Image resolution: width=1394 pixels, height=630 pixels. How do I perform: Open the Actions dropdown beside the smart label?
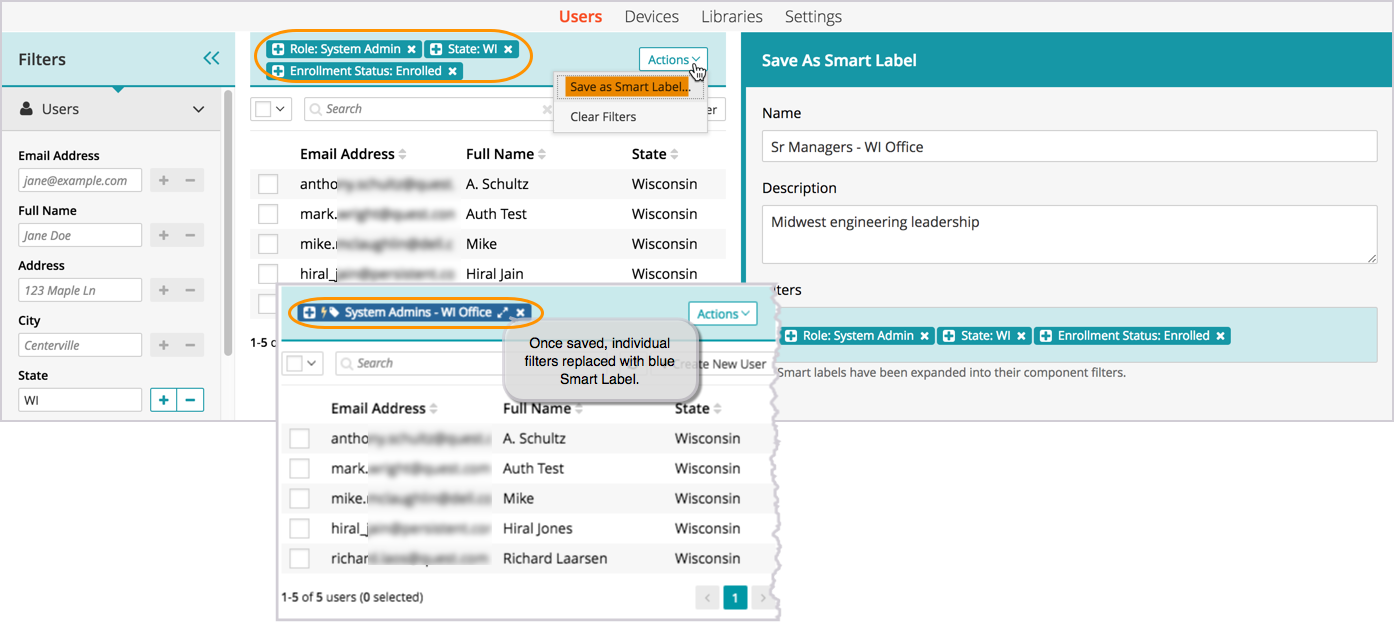[722, 314]
